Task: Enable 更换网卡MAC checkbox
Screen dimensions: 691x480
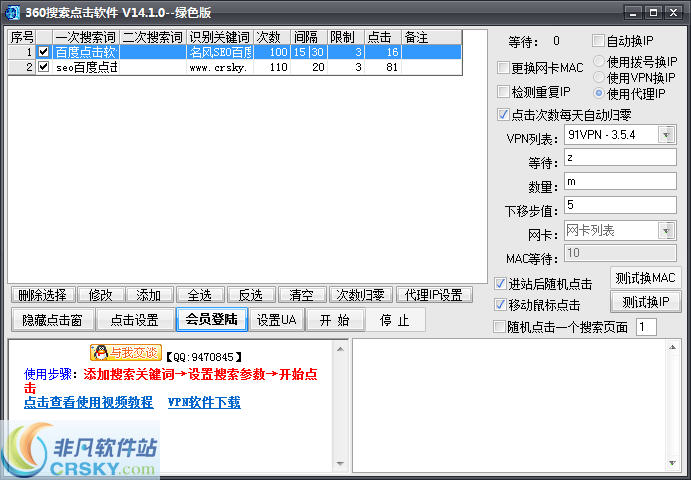Action: pyautogui.click(x=503, y=67)
